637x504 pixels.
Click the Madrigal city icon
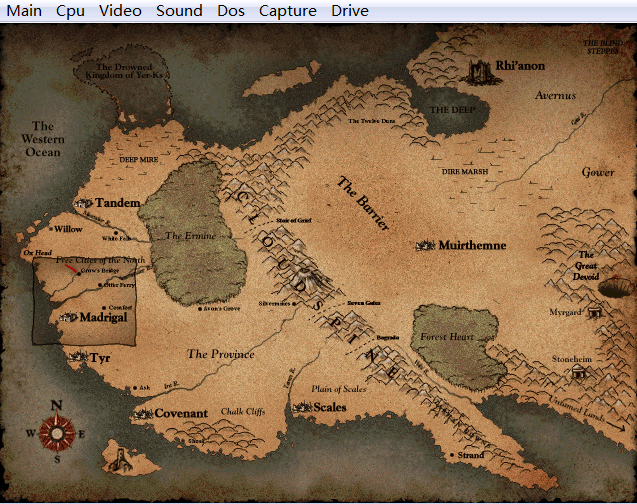tap(69, 317)
